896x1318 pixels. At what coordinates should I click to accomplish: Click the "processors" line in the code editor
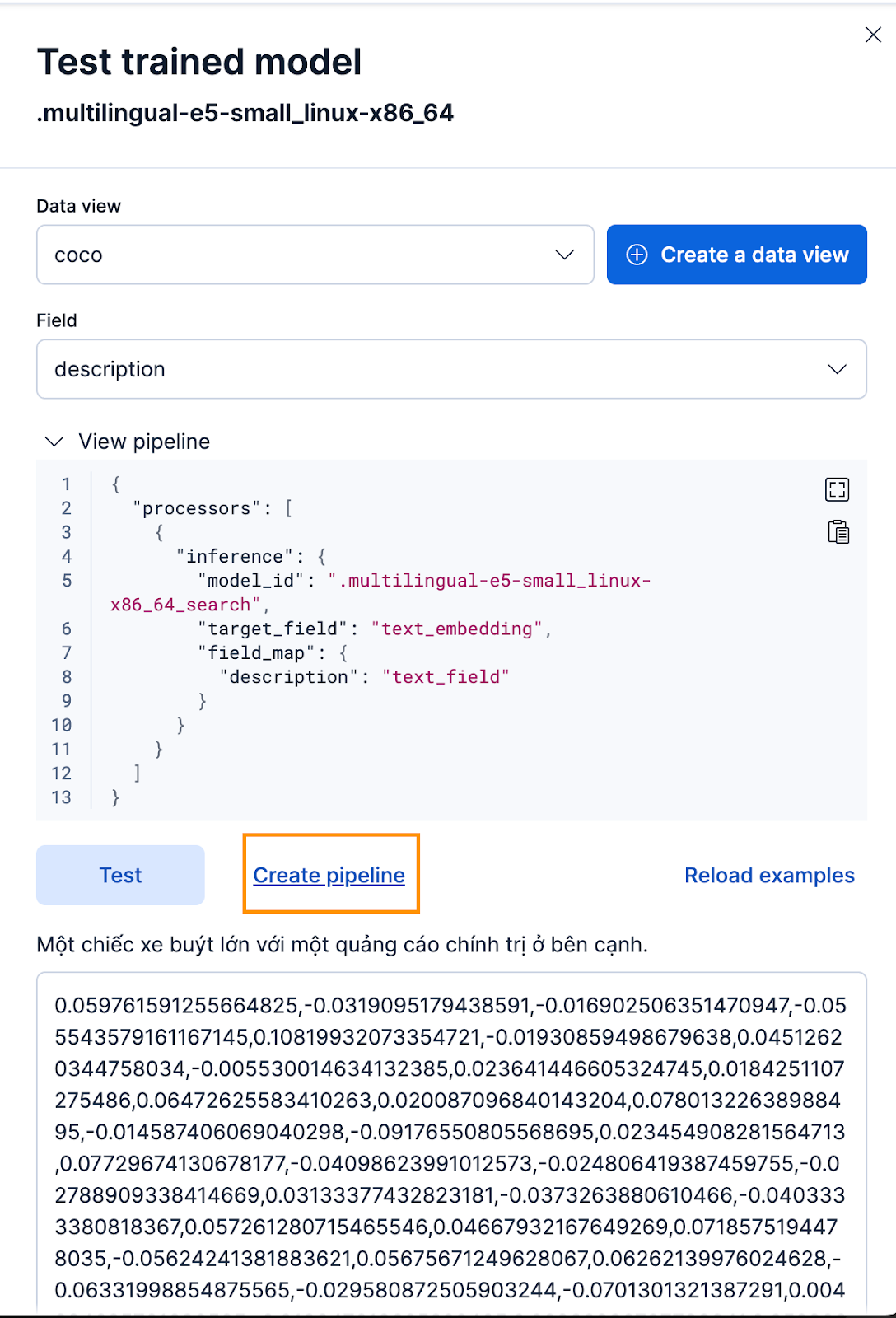[212, 508]
